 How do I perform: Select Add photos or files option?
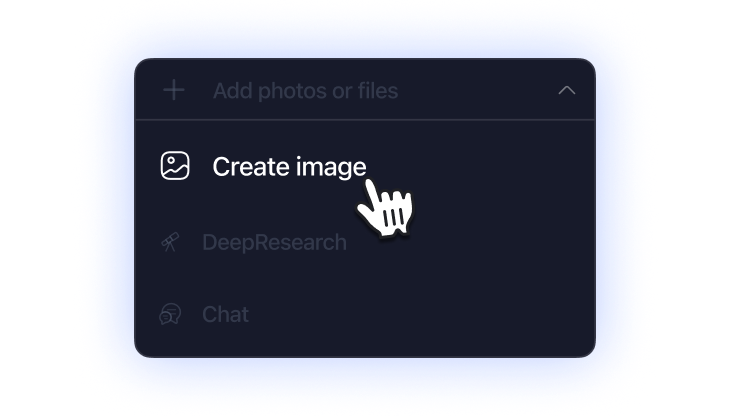(x=305, y=91)
